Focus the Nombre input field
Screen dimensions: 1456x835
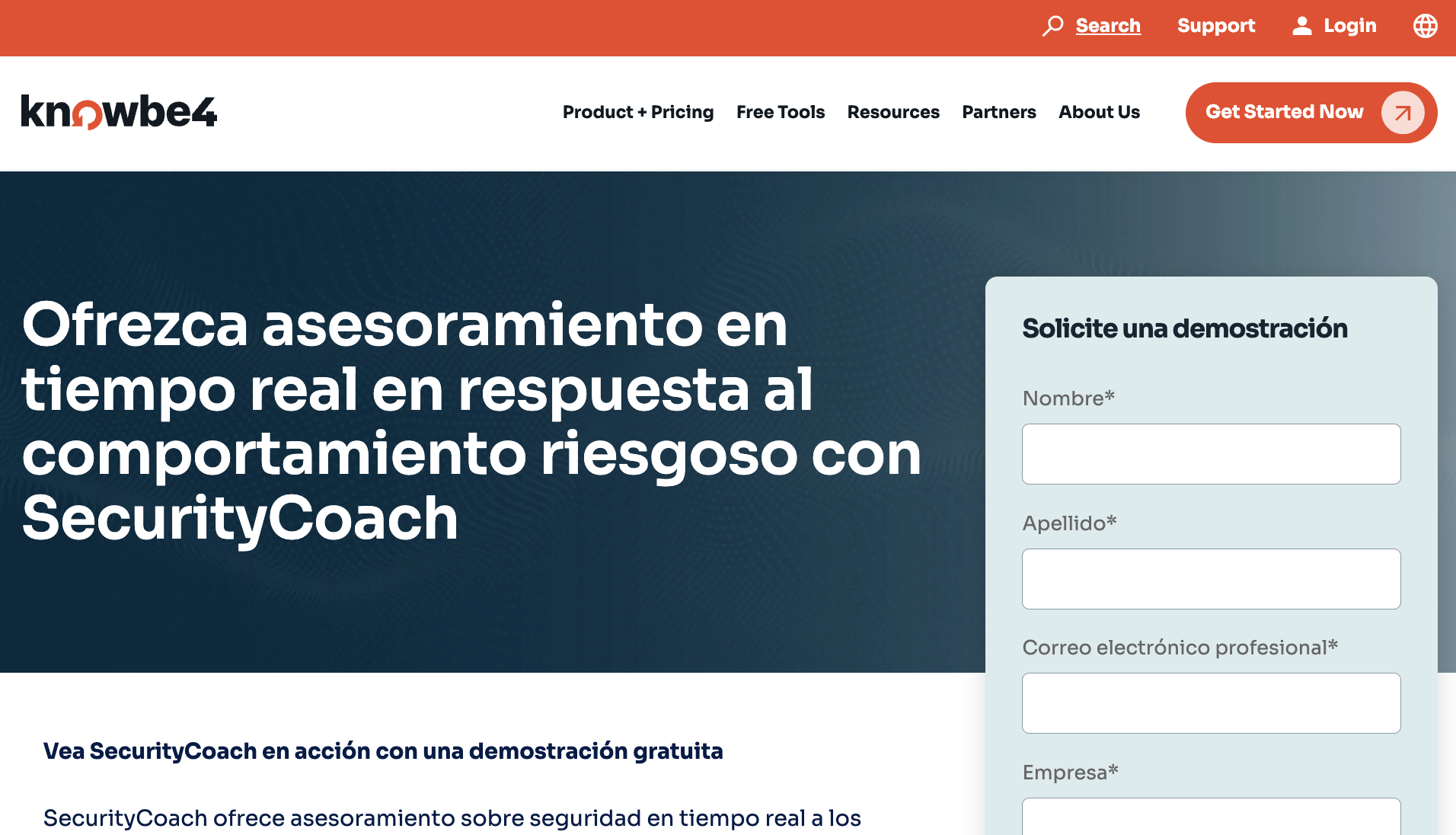[x=1211, y=454]
